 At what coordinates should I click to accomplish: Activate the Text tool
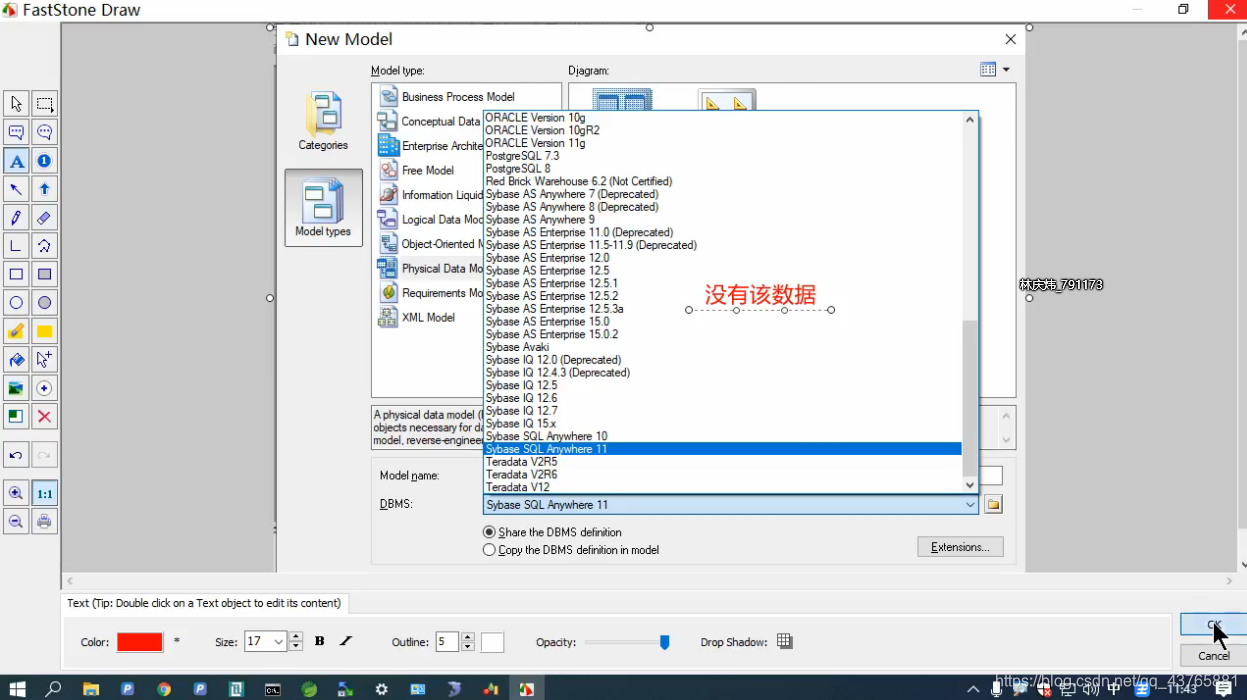[16, 160]
